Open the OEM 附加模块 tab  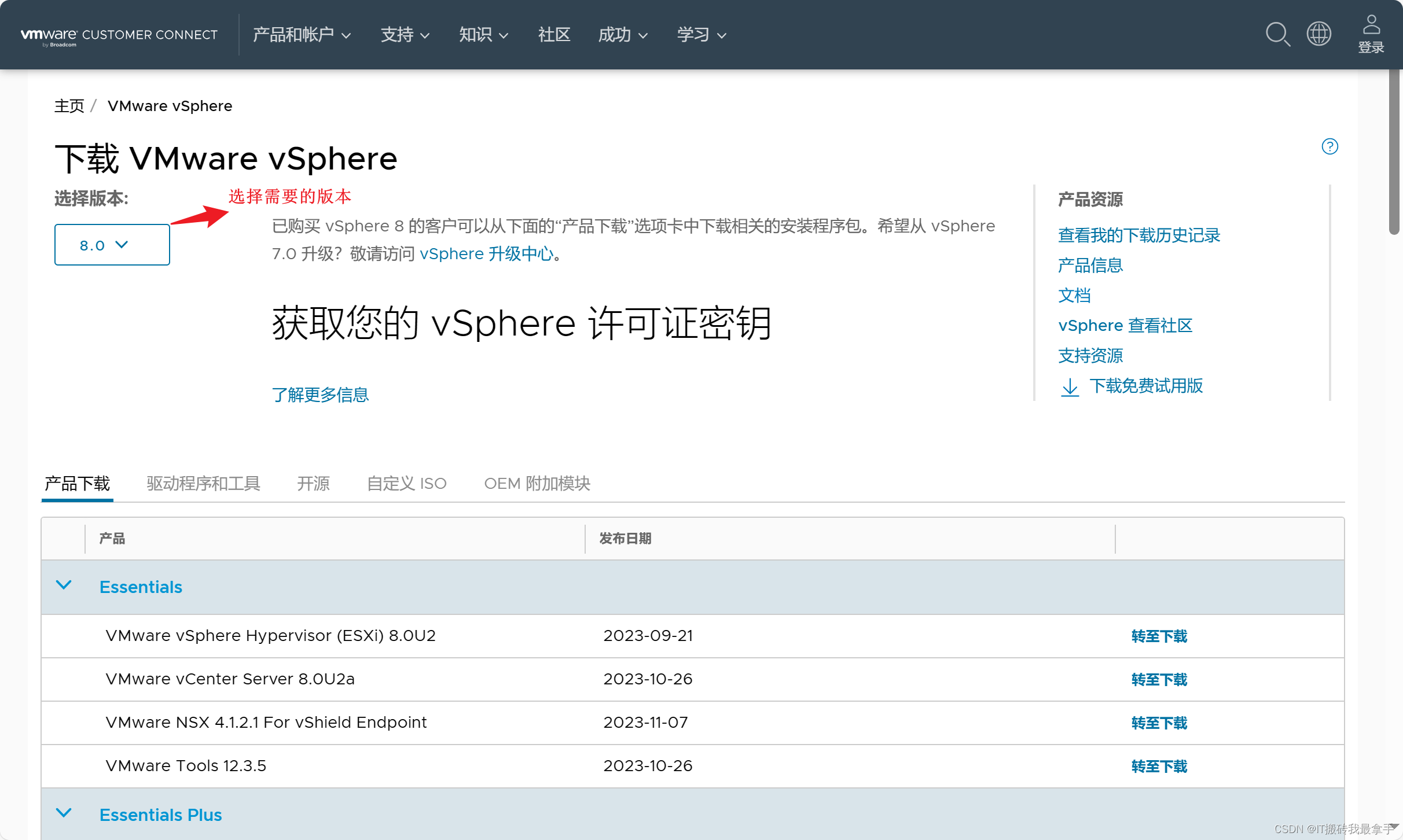(537, 483)
